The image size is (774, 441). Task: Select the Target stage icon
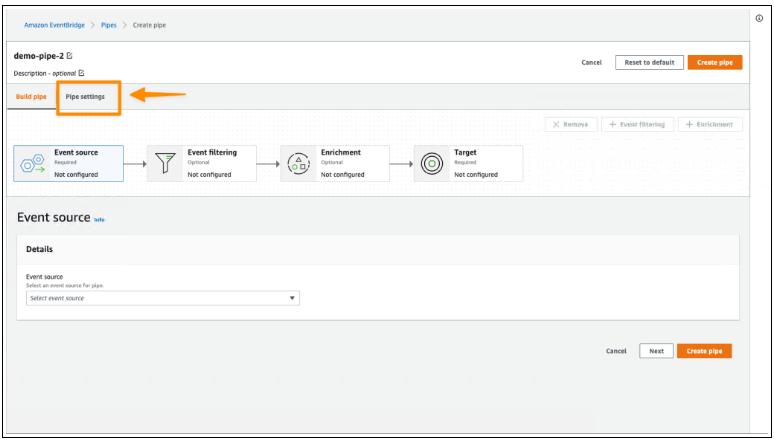[x=432, y=163]
